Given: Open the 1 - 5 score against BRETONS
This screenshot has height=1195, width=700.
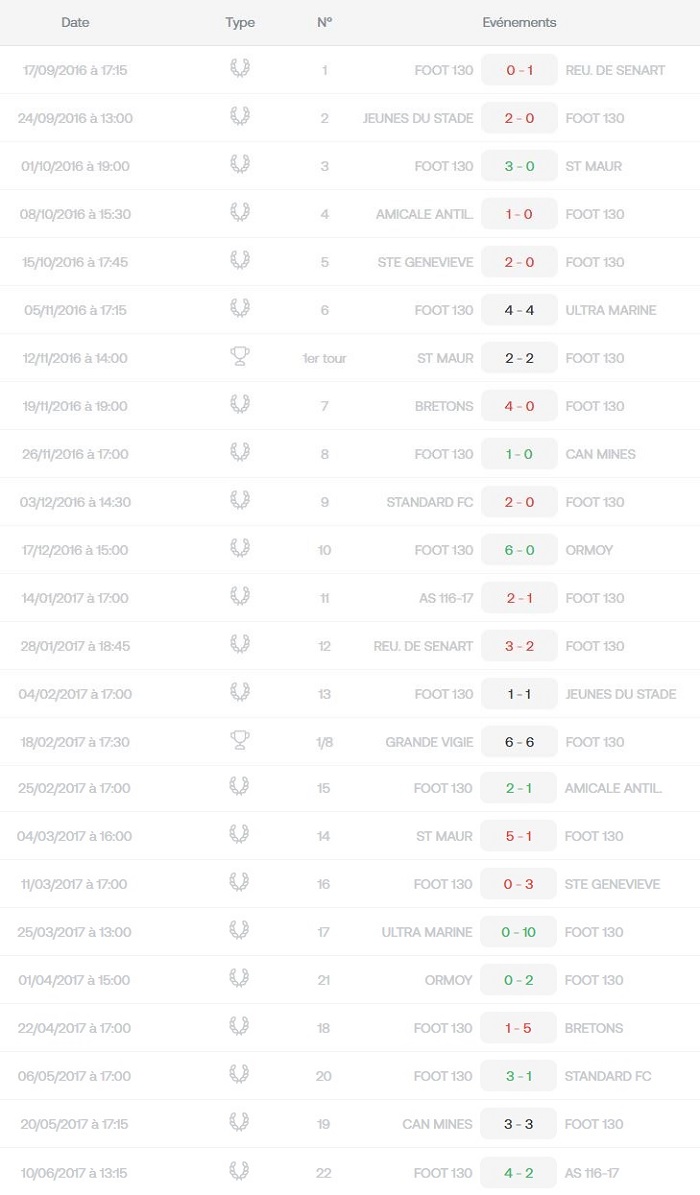Looking at the screenshot, I should point(519,1028).
